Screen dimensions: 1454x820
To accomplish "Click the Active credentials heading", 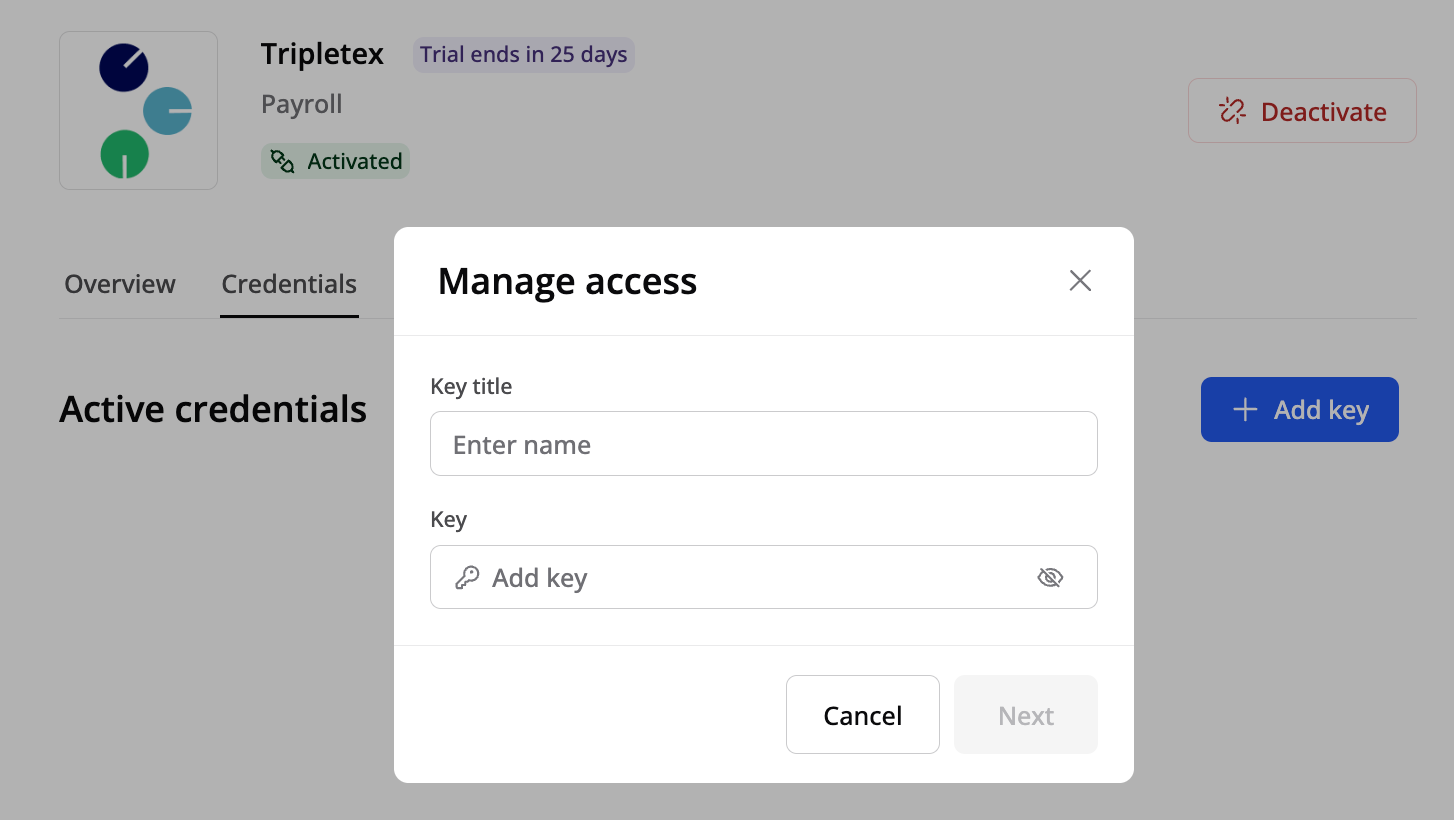I will pos(213,409).
